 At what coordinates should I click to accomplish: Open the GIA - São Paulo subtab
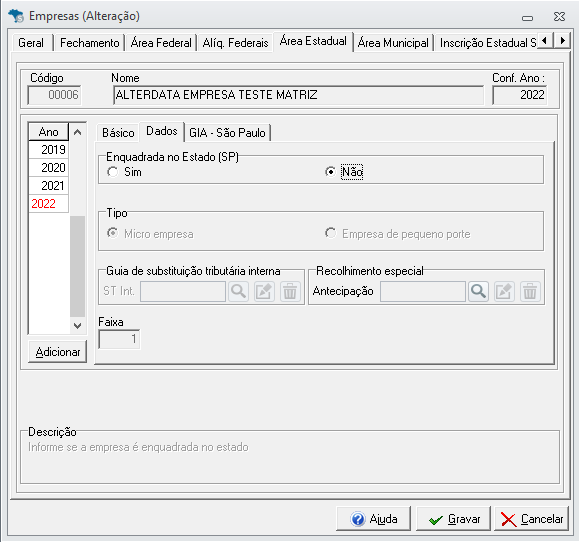(227, 133)
